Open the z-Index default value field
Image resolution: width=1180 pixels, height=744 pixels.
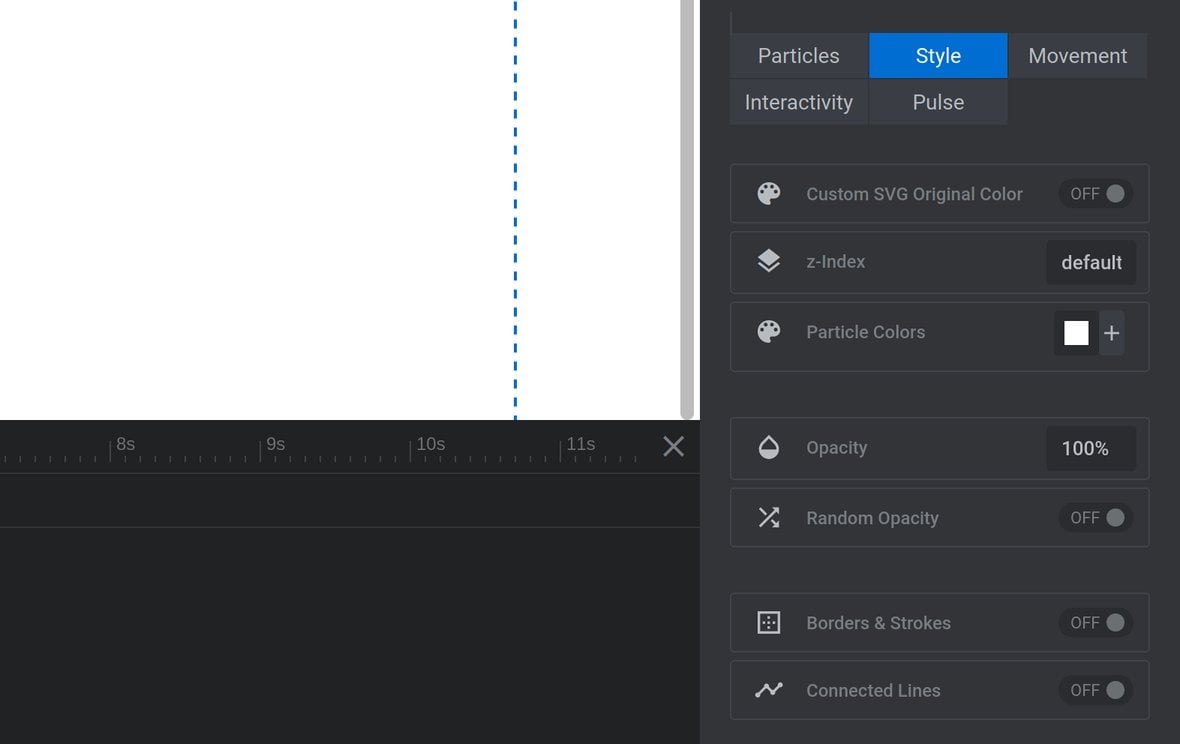1091,263
